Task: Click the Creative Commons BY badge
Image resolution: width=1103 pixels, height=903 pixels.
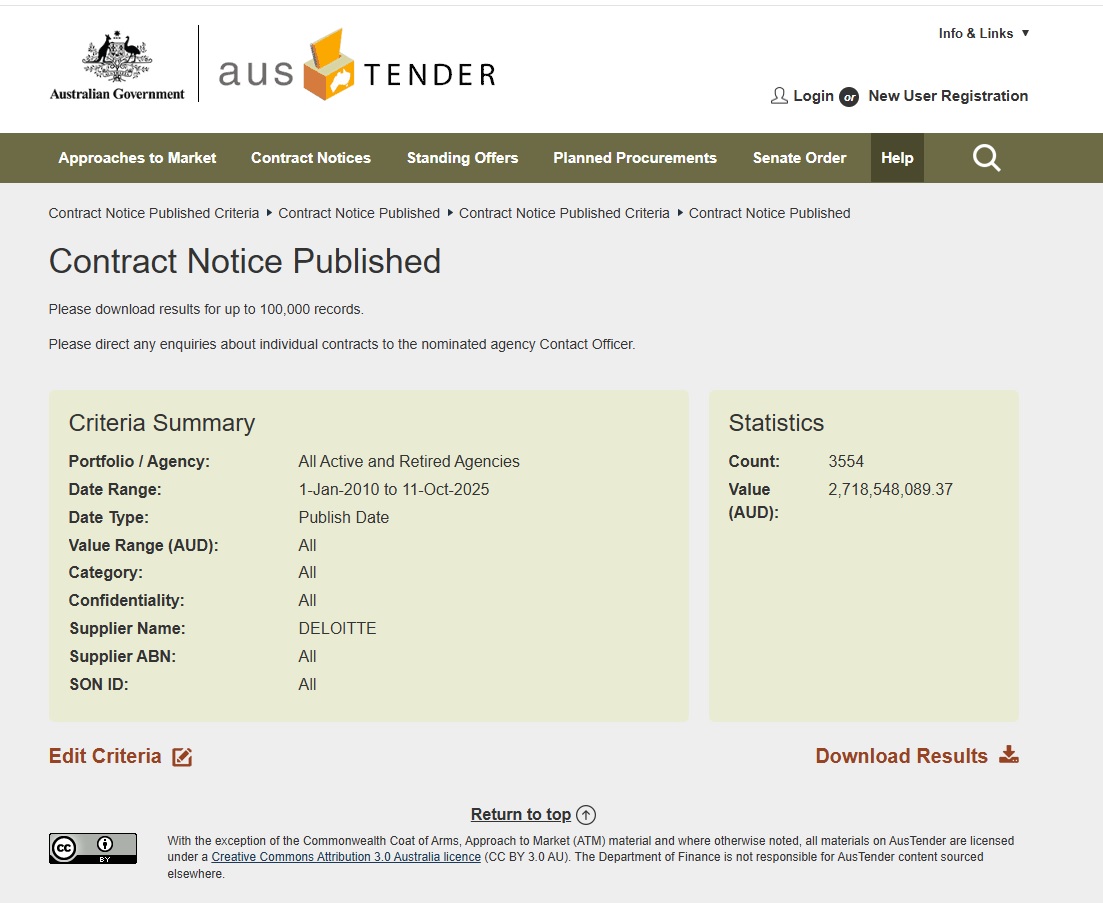Action: [93, 848]
